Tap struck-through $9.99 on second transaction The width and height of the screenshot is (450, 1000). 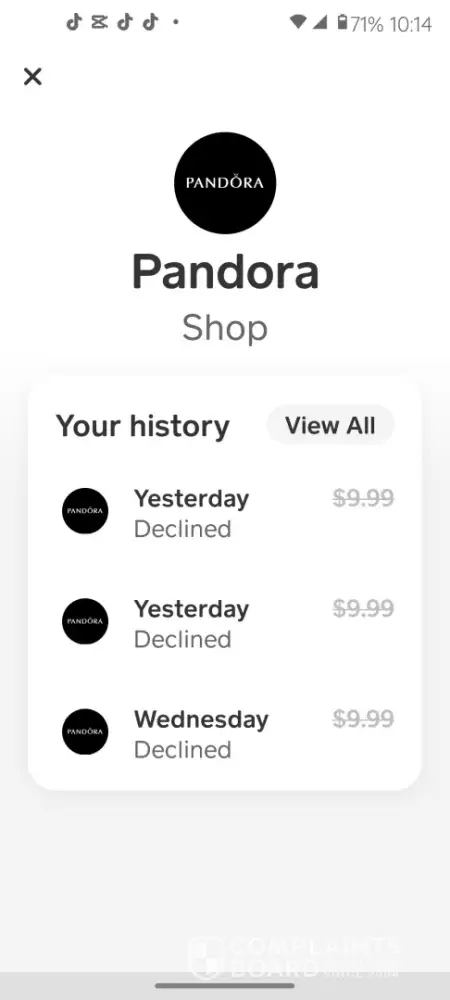coord(363,609)
